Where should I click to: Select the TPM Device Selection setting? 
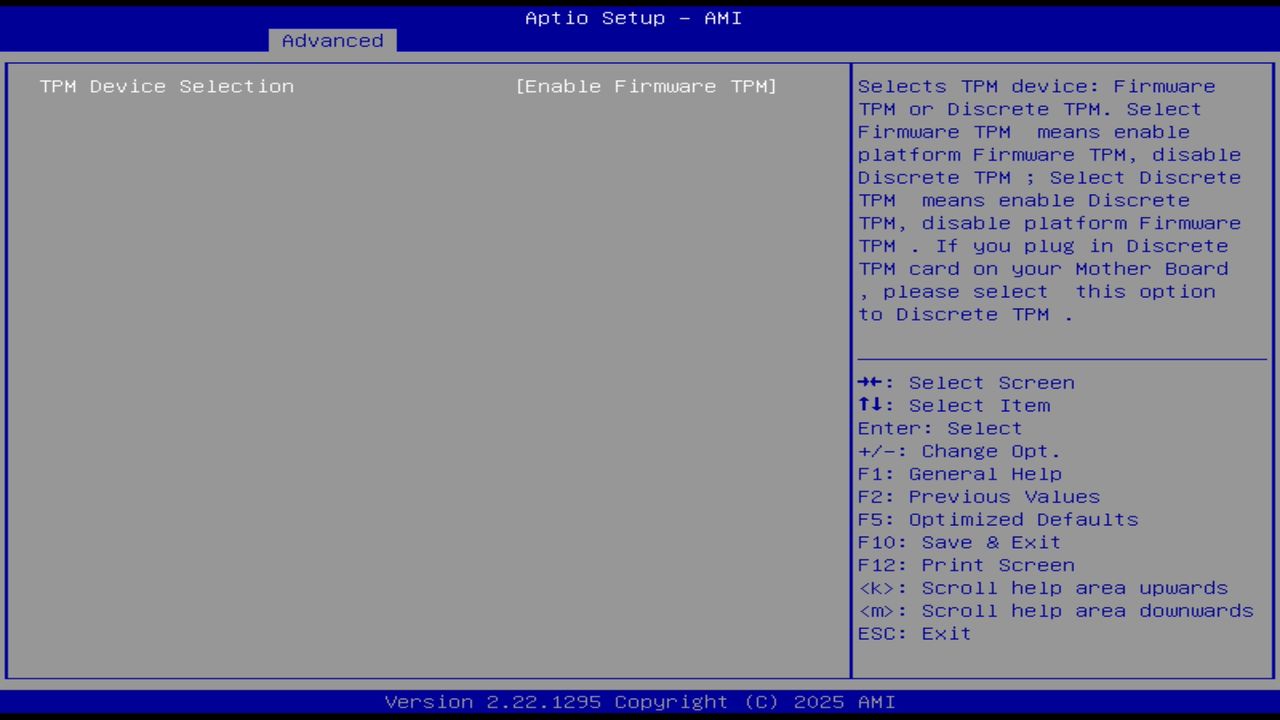pos(166,86)
